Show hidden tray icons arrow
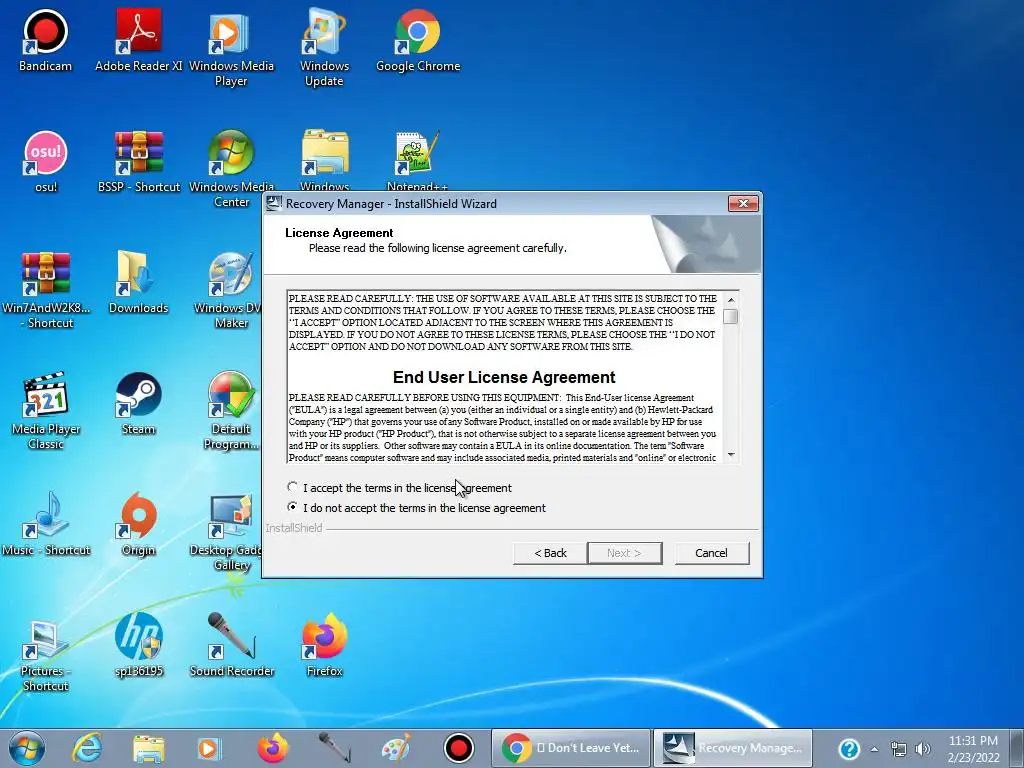 point(874,749)
